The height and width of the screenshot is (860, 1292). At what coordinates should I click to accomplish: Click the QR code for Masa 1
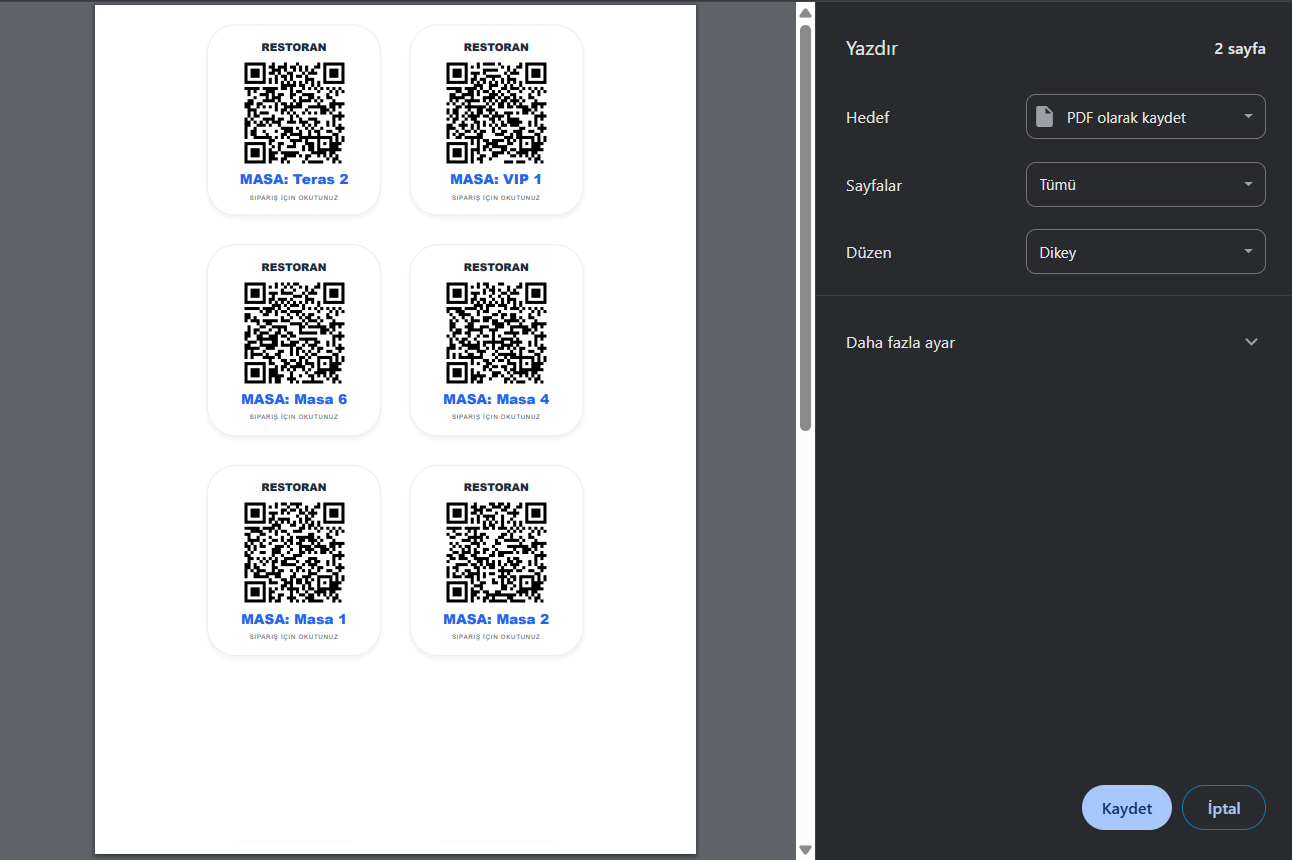[x=294, y=553]
